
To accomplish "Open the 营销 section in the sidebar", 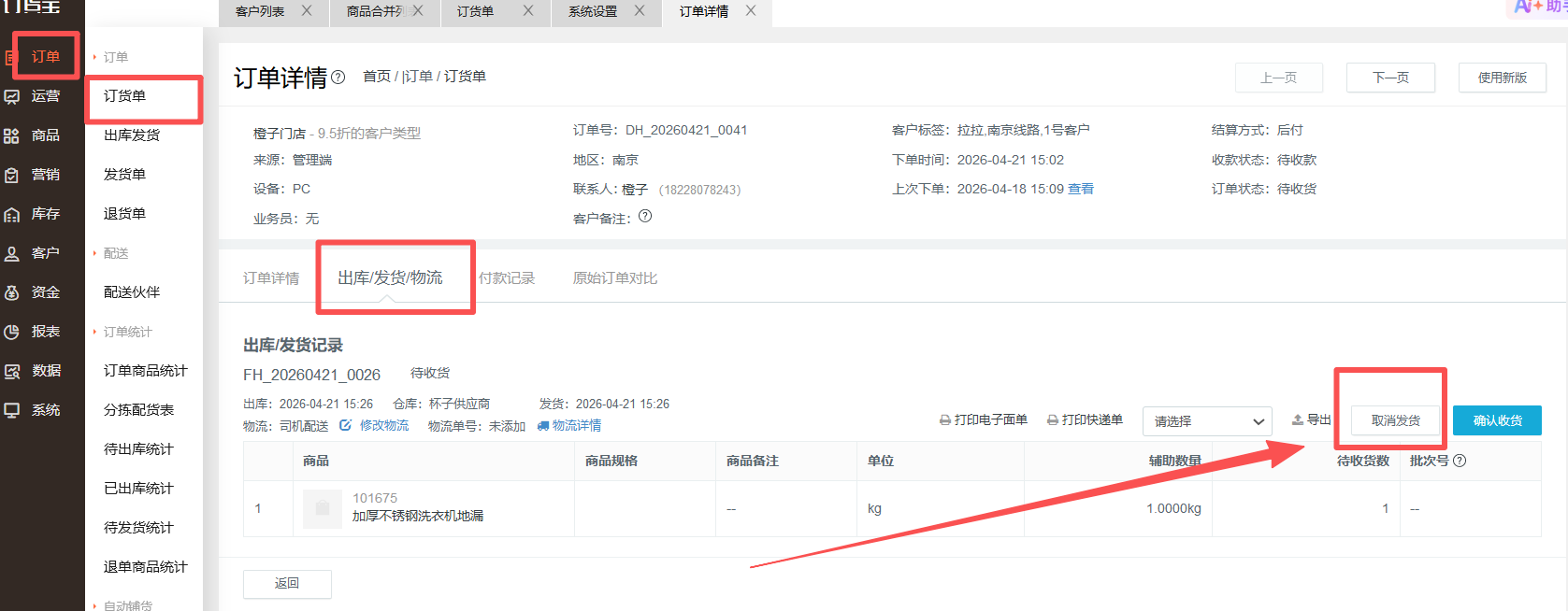I will [x=35, y=175].
